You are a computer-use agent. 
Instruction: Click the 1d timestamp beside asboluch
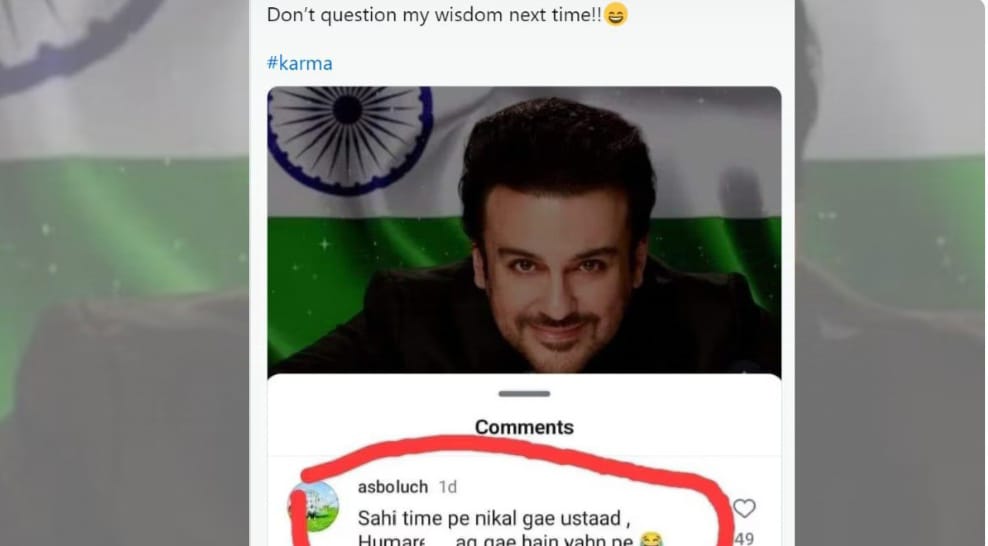(x=447, y=487)
